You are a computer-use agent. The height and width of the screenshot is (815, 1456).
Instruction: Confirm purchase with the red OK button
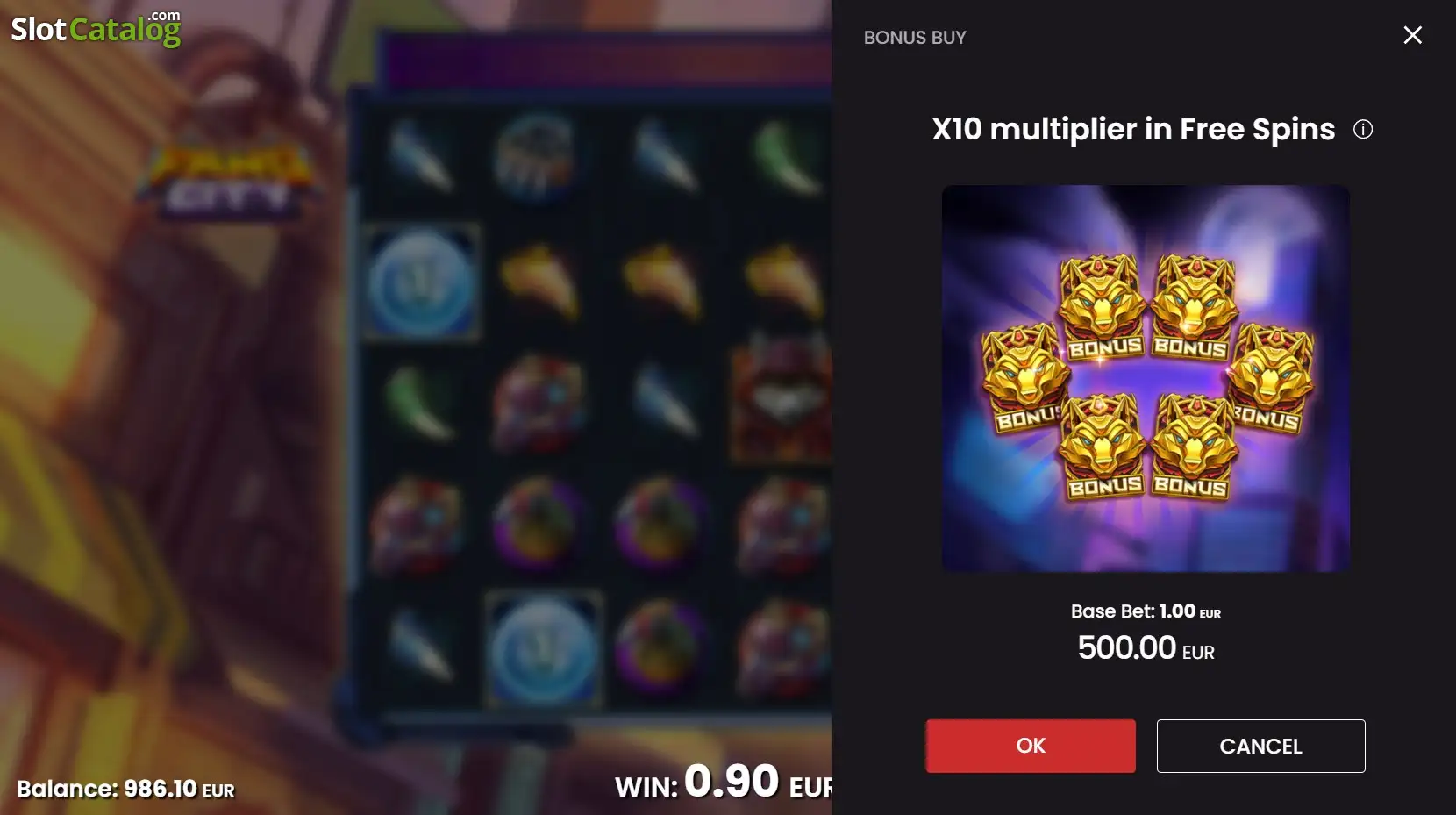click(1031, 746)
